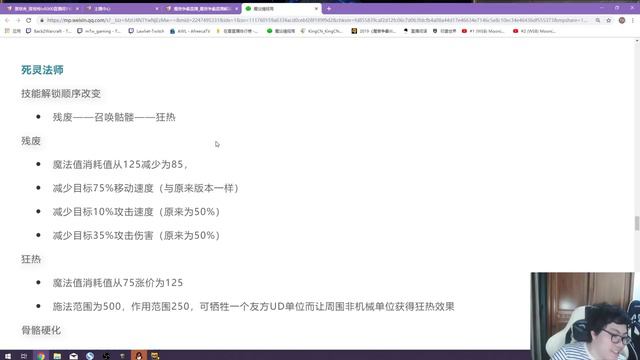The width and height of the screenshot is (640, 360).
Task: Switch to the second browser tab
Action: [122, 9]
